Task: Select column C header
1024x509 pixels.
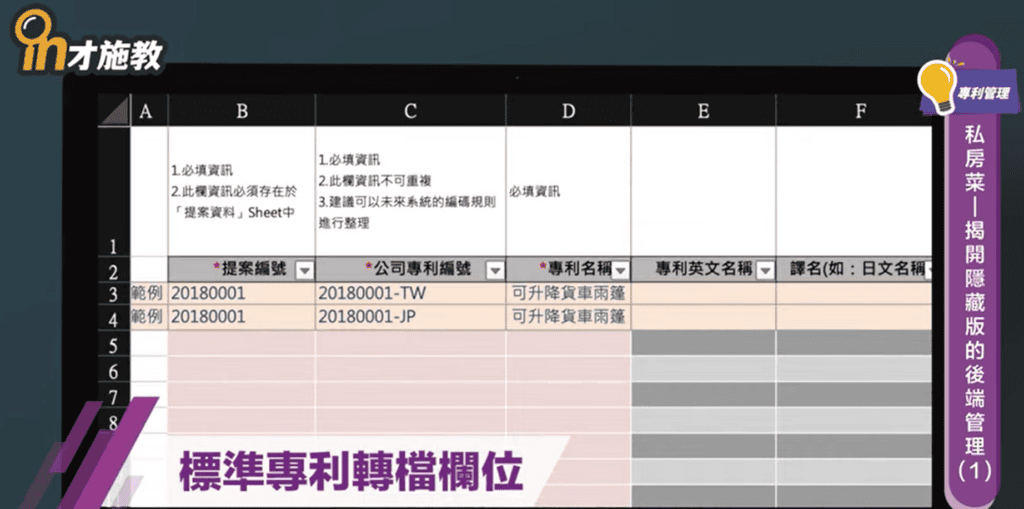Action: point(410,112)
